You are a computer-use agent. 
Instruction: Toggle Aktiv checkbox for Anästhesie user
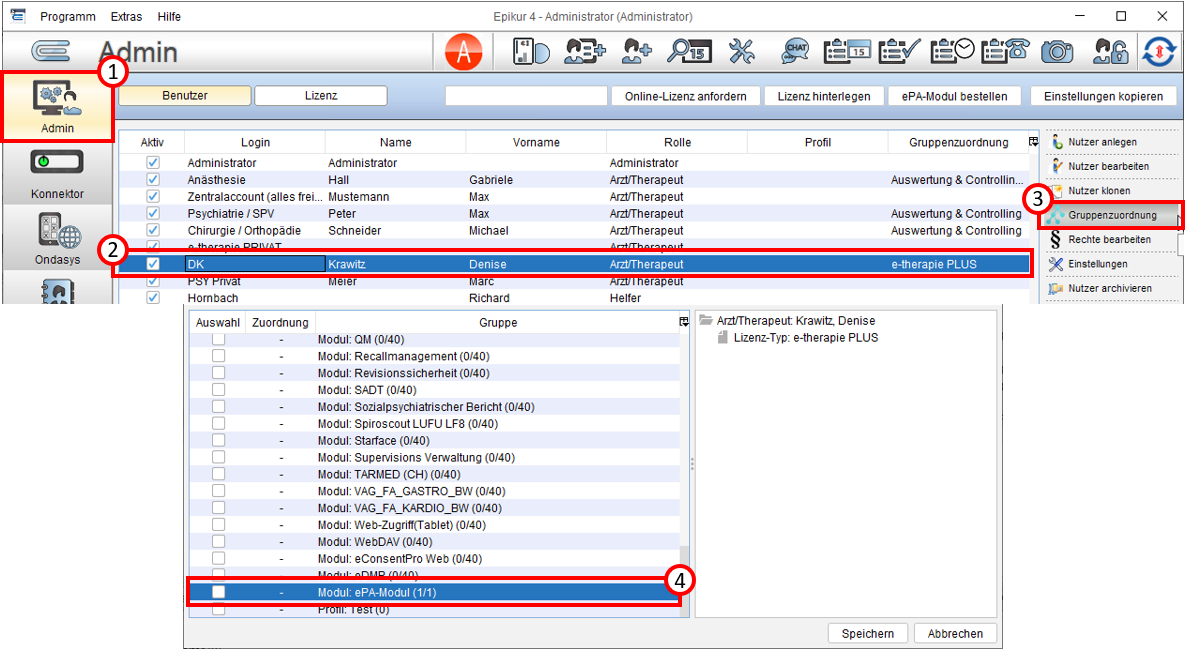[153, 179]
